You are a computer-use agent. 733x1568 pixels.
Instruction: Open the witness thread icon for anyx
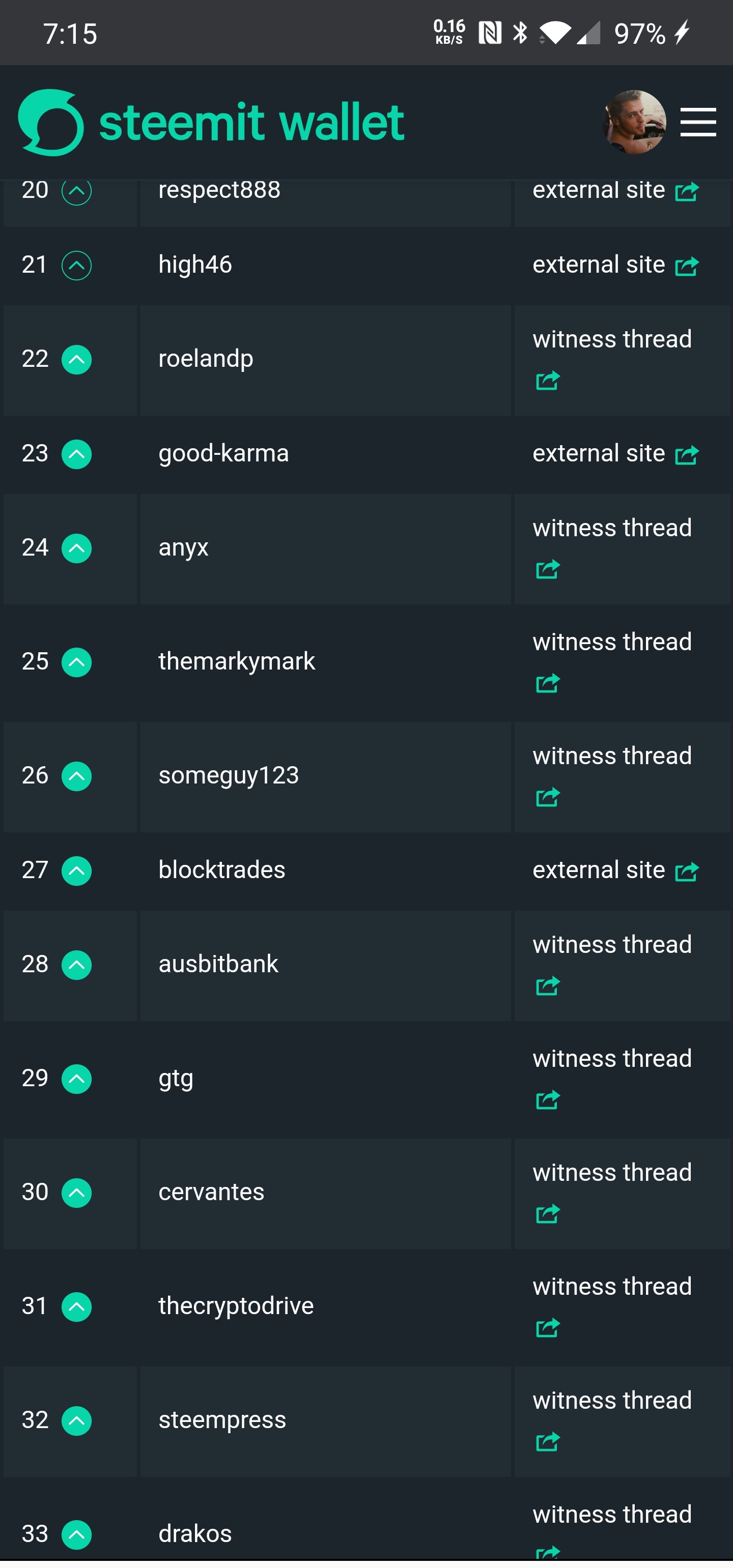pos(547,569)
